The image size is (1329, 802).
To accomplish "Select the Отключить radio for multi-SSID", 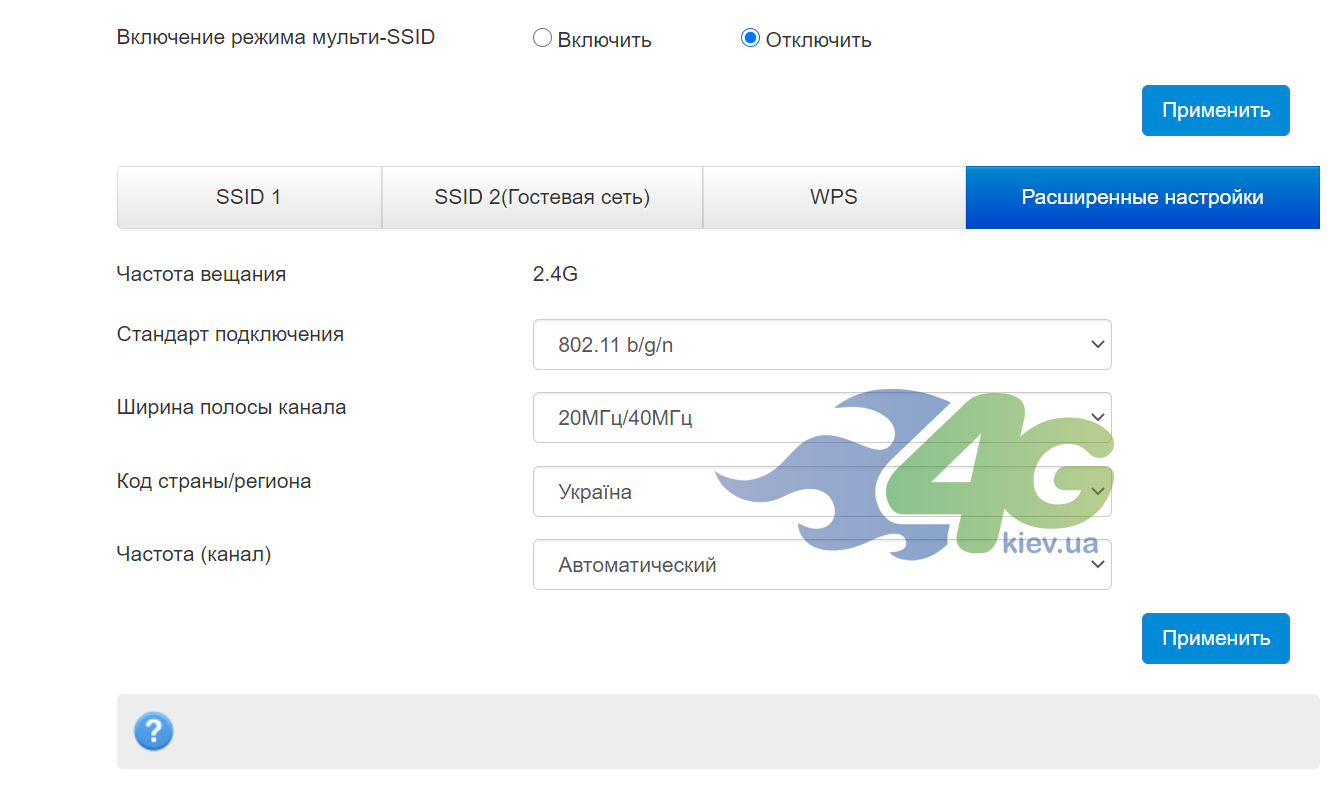I will pyautogui.click(x=750, y=38).
